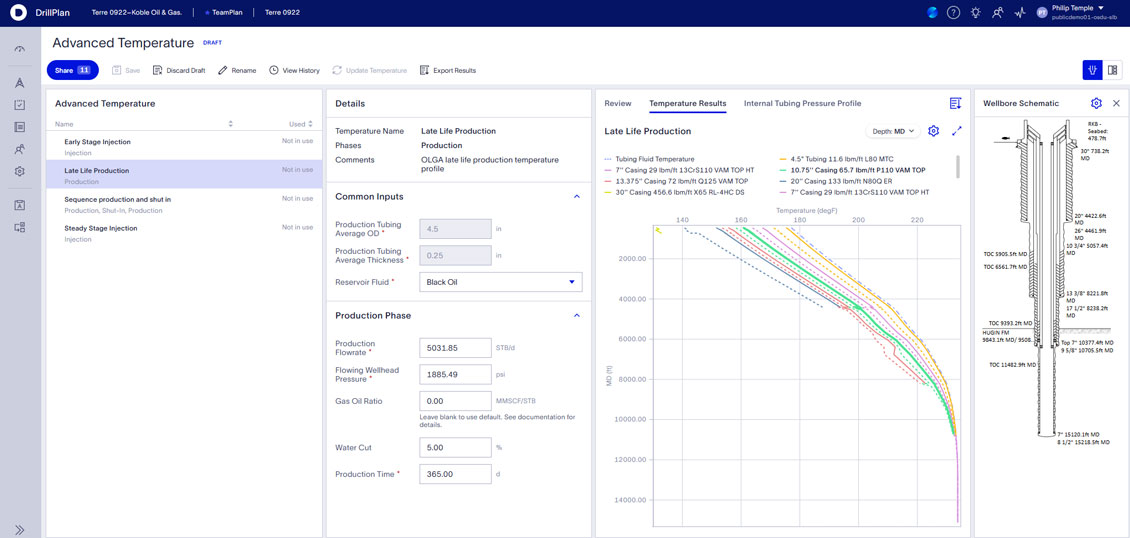Toggle the 20" Casing 133 lbm/ft legend series
Screen dimensions: 1130x538
point(837,181)
